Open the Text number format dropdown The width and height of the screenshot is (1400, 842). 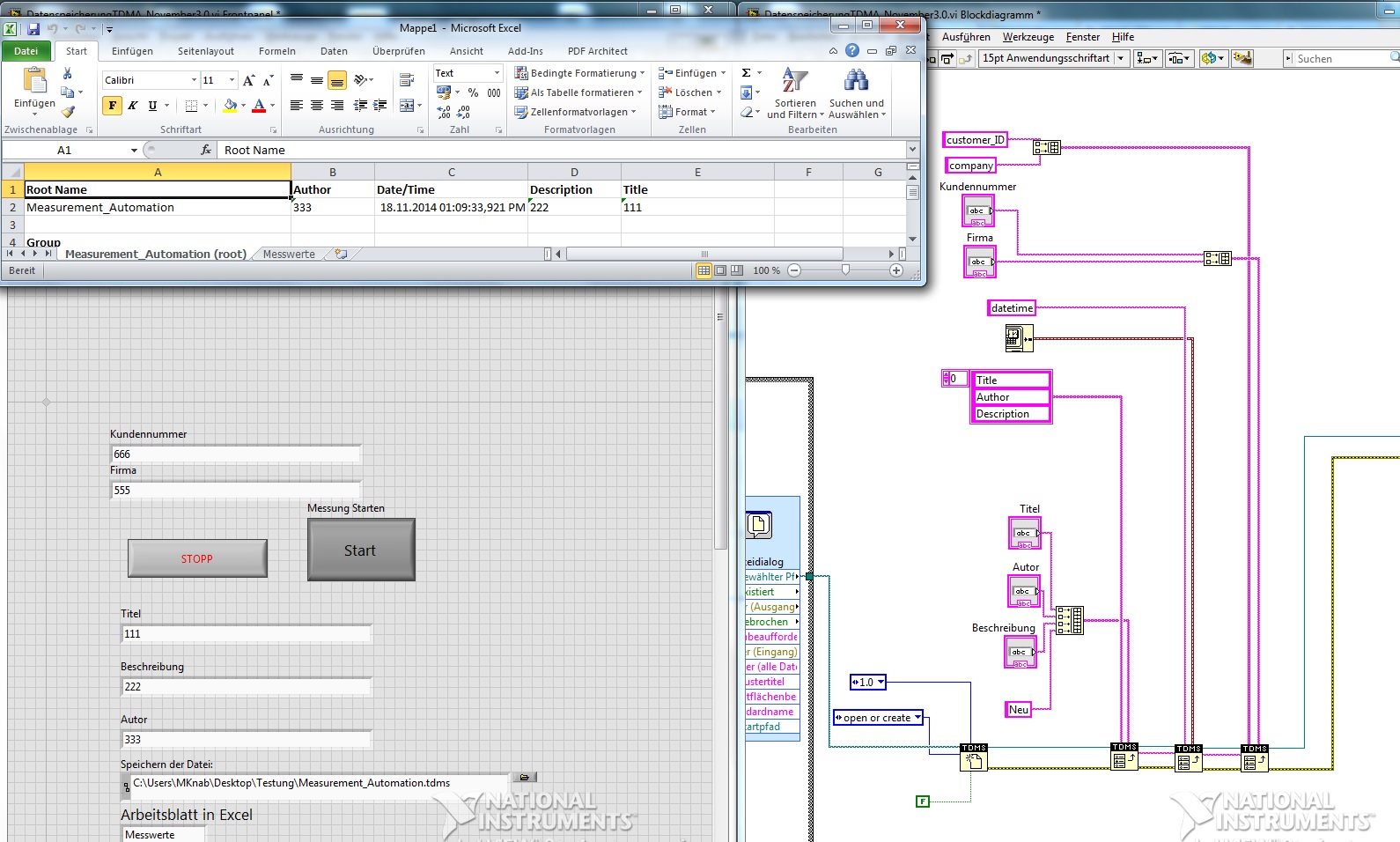tap(497, 73)
